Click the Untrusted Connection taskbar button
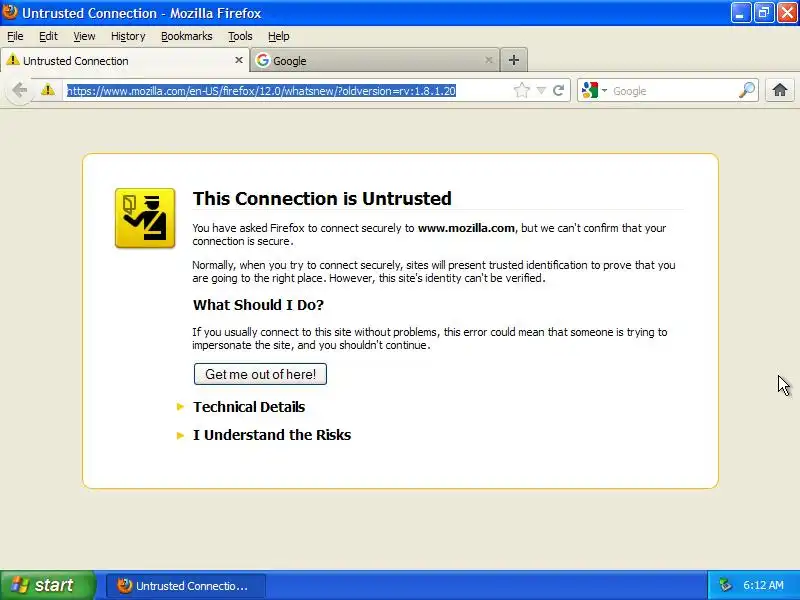This screenshot has width=800, height=600. point(186,585)
